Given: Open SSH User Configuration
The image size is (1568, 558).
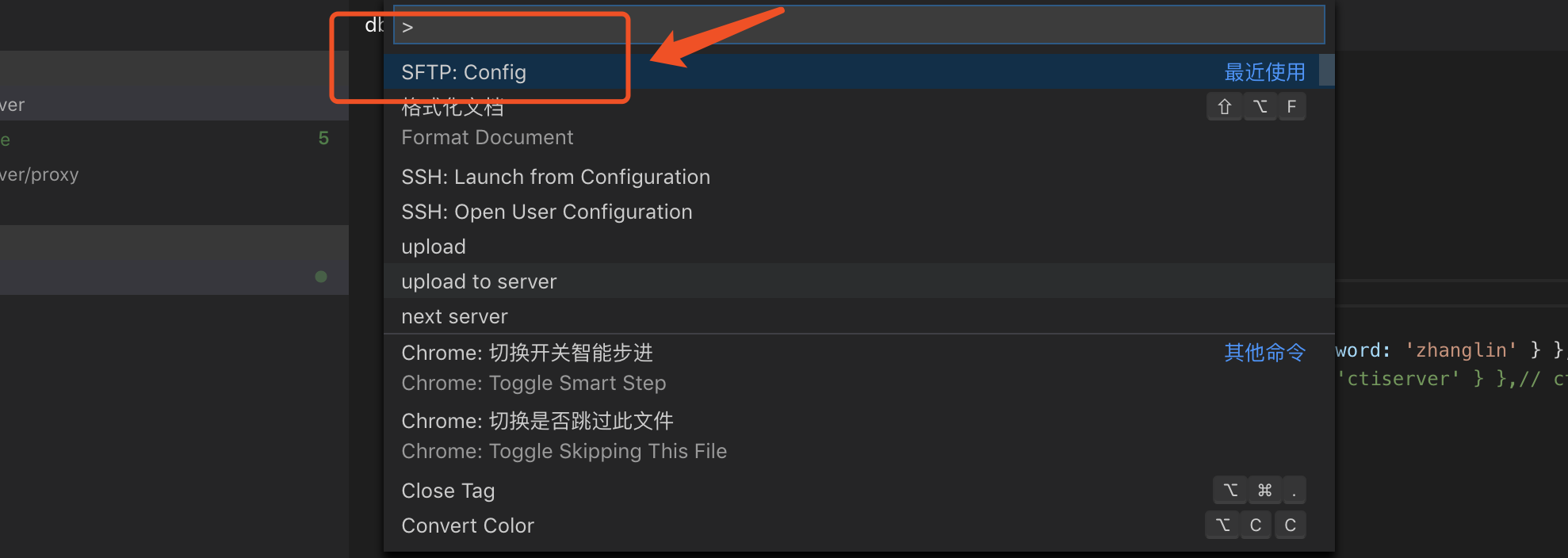Looking at the screenshot, I should [546, 211].
